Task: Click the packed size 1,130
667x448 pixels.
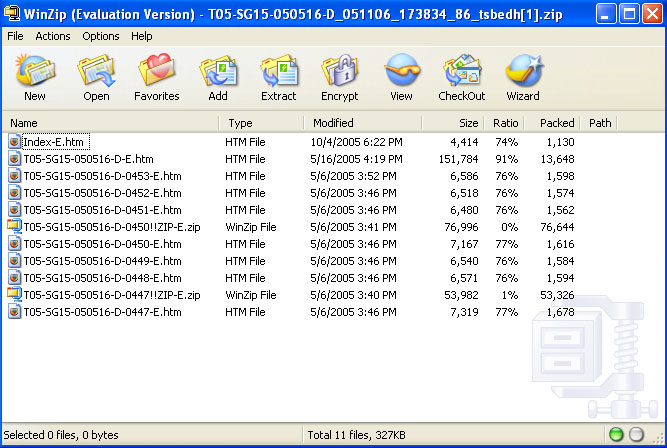Action: 561,142
